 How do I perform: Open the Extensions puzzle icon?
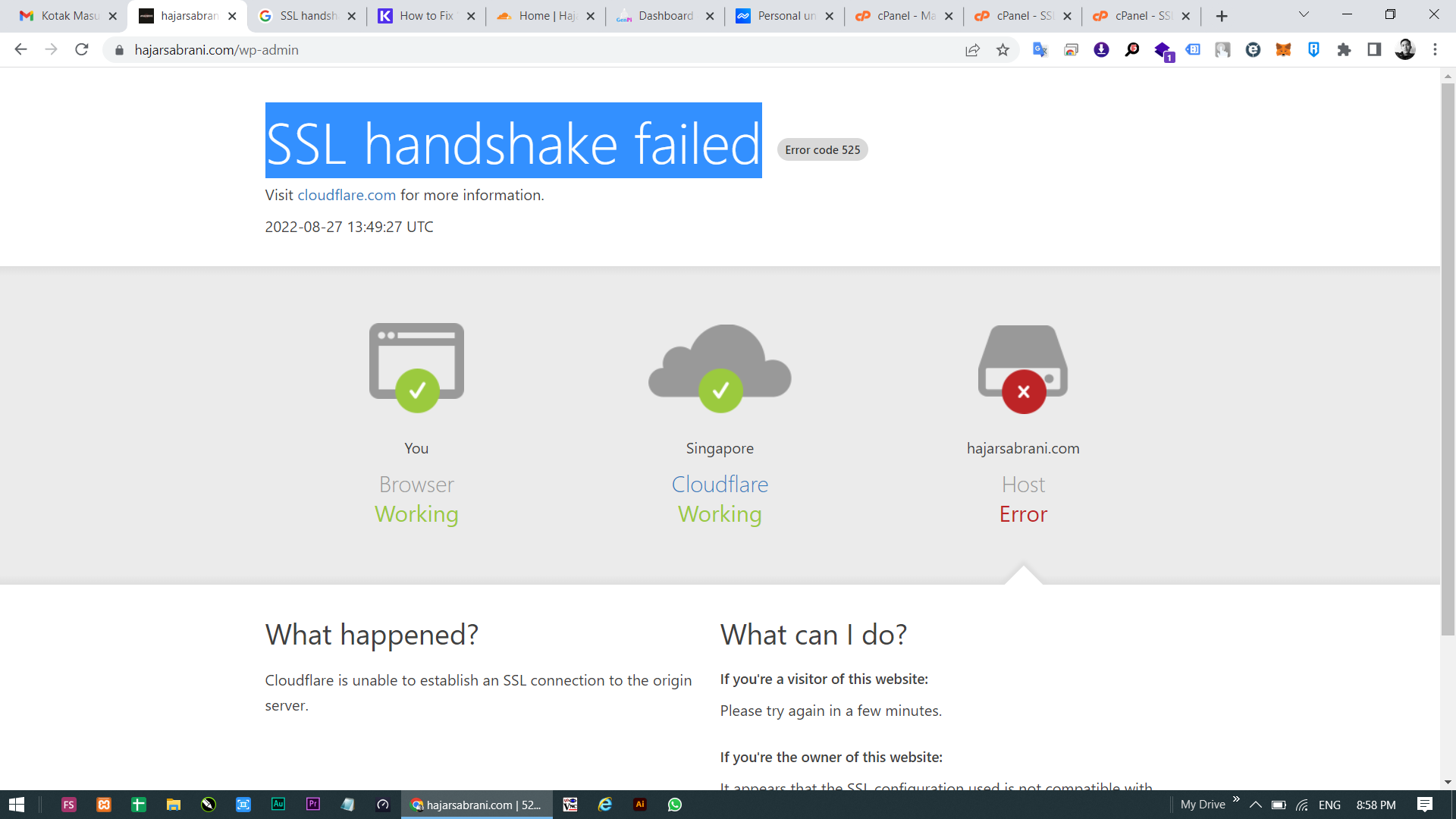[1344, 50]
